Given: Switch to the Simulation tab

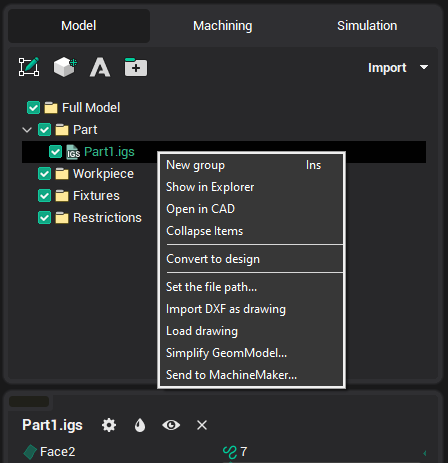Looking at the screenshot, I should tap(367, 26).
